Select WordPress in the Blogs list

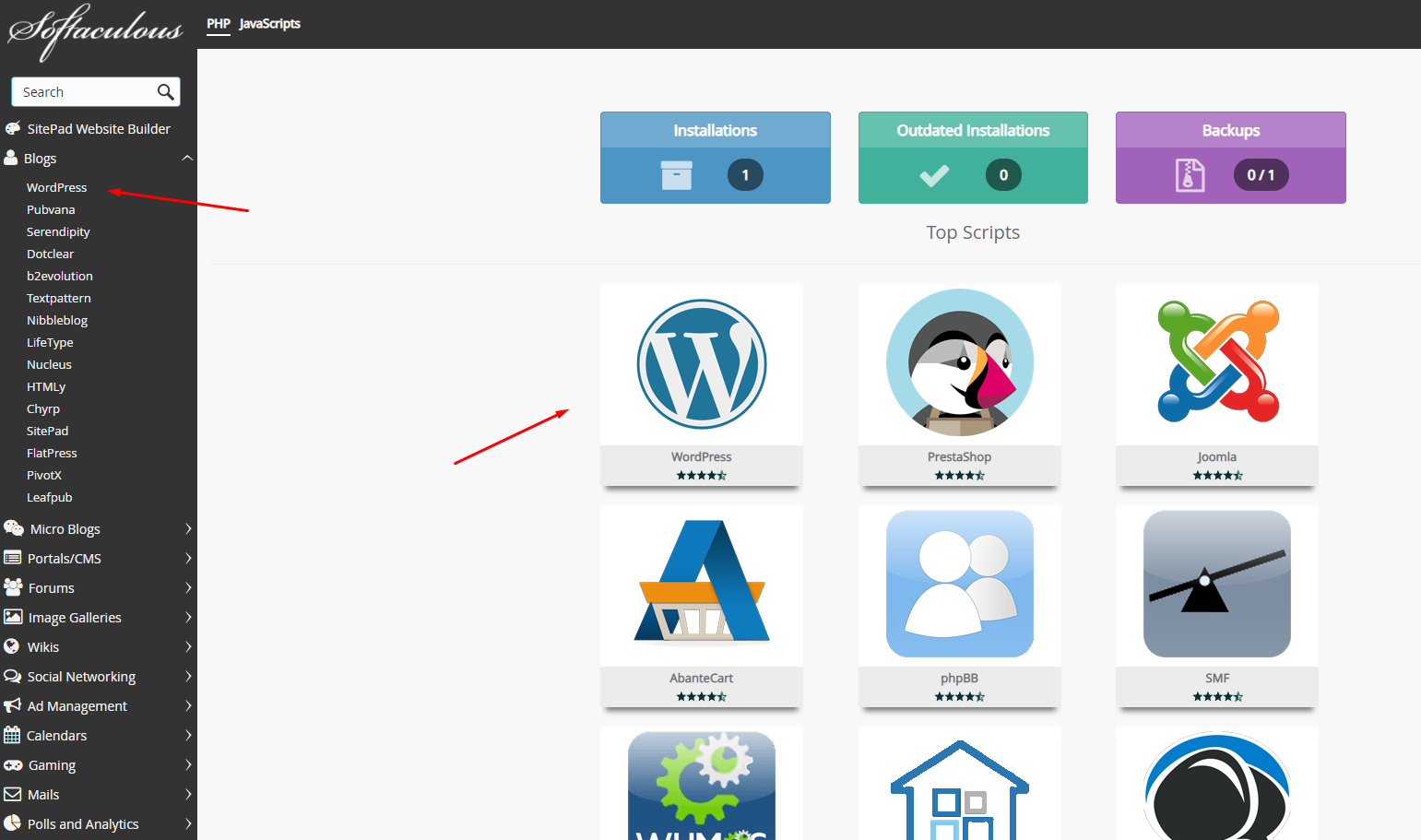(x=56, y=188)
